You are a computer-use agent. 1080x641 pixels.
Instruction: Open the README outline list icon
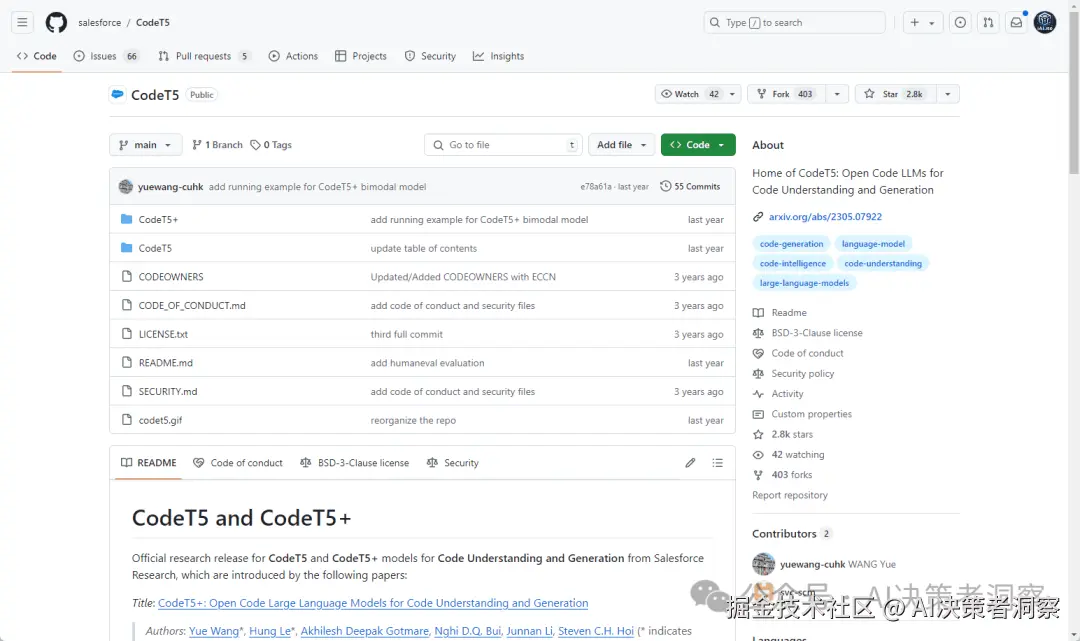coord(718,463)
